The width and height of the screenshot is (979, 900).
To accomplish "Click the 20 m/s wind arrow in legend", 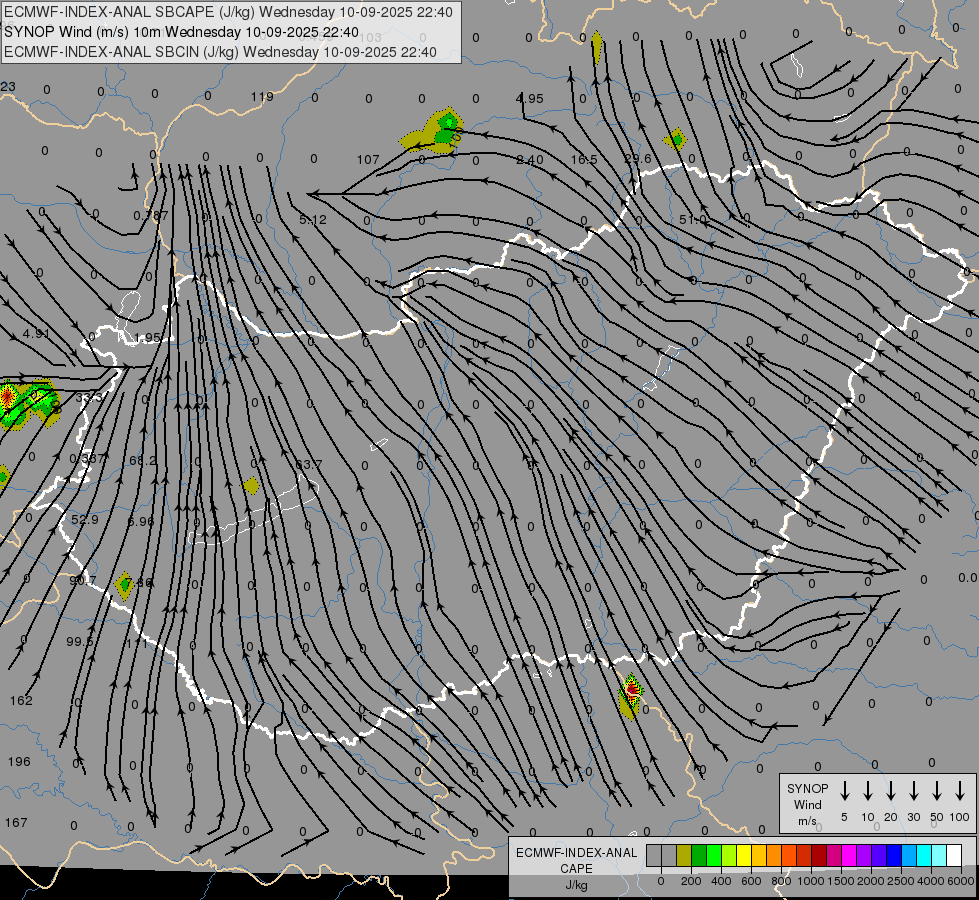I will [x=890, y=790].
